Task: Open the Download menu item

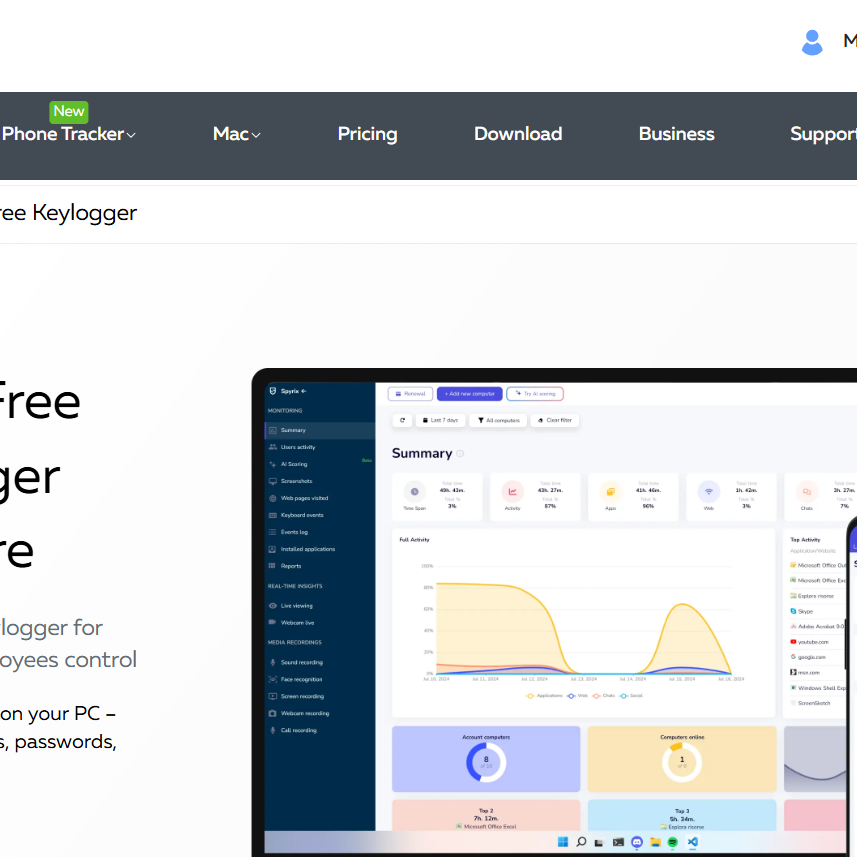Action: [x=518, y=134]
